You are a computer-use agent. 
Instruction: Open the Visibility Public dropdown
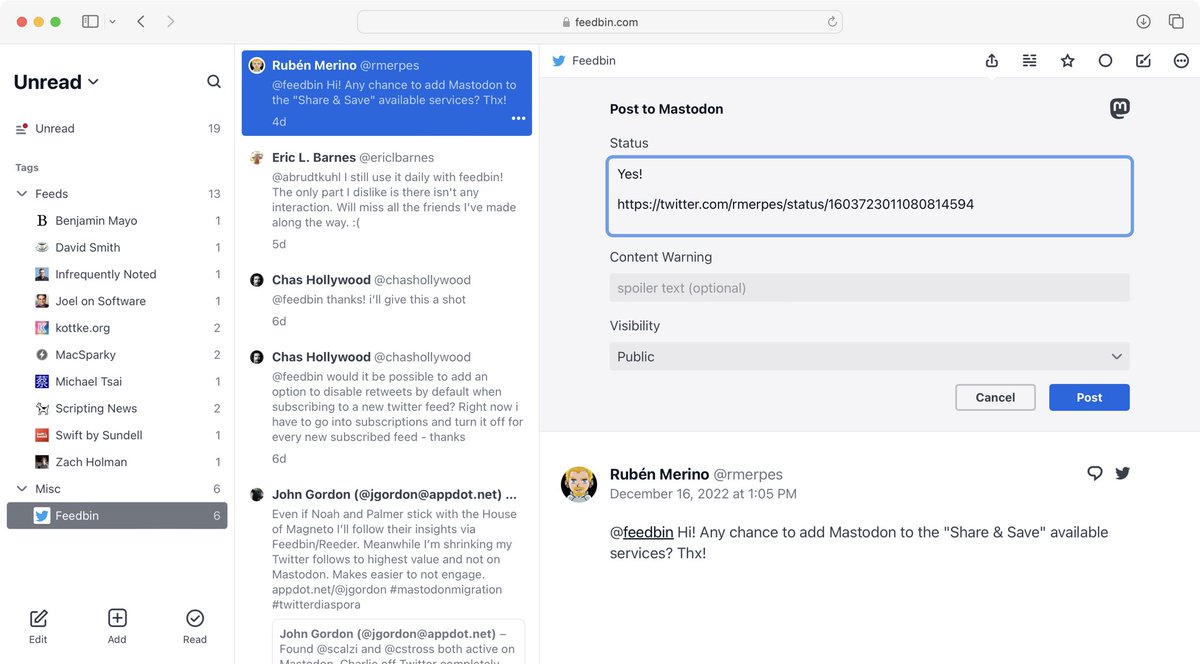click(870, 357)
